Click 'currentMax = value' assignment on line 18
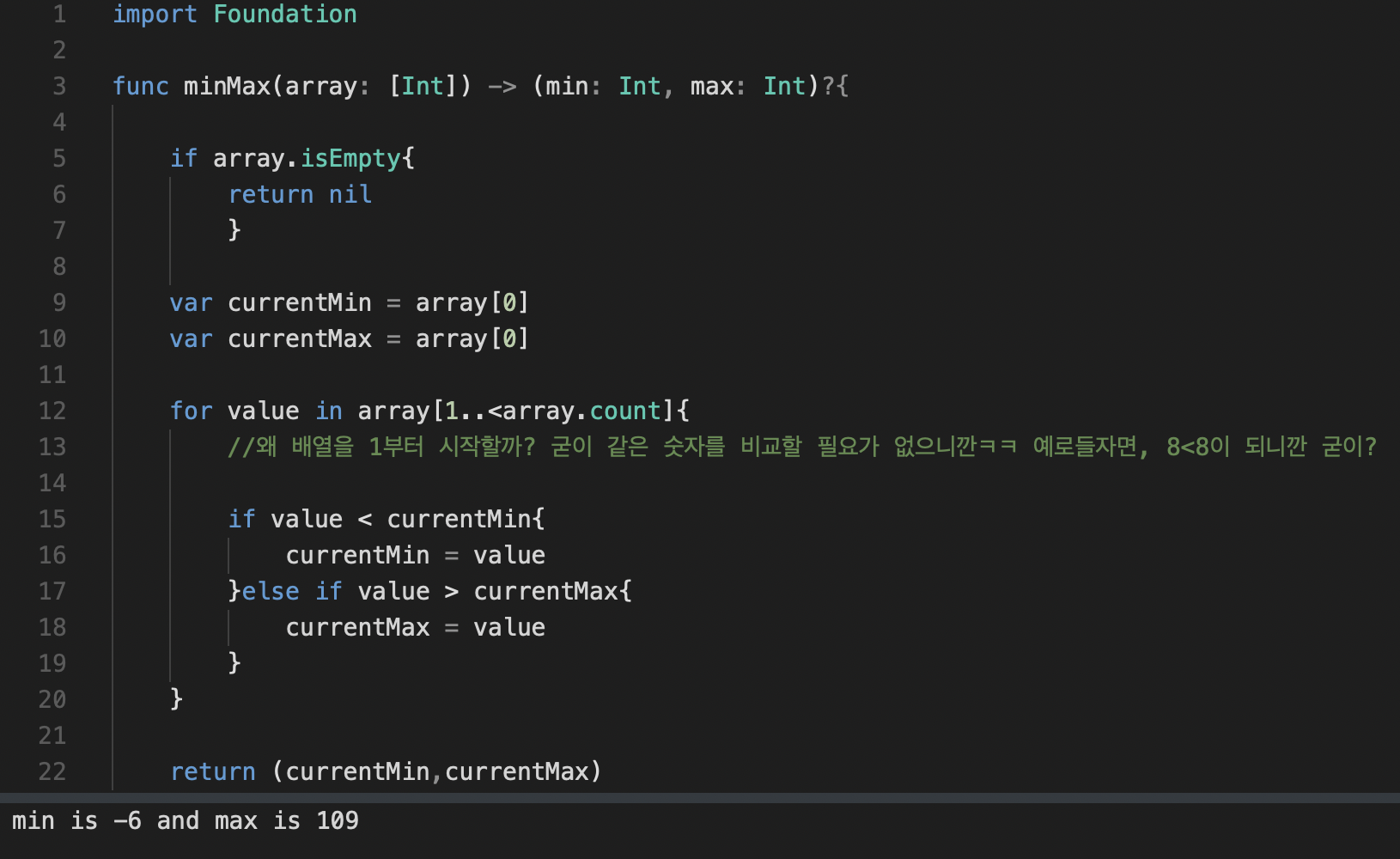 coord(416,627)
